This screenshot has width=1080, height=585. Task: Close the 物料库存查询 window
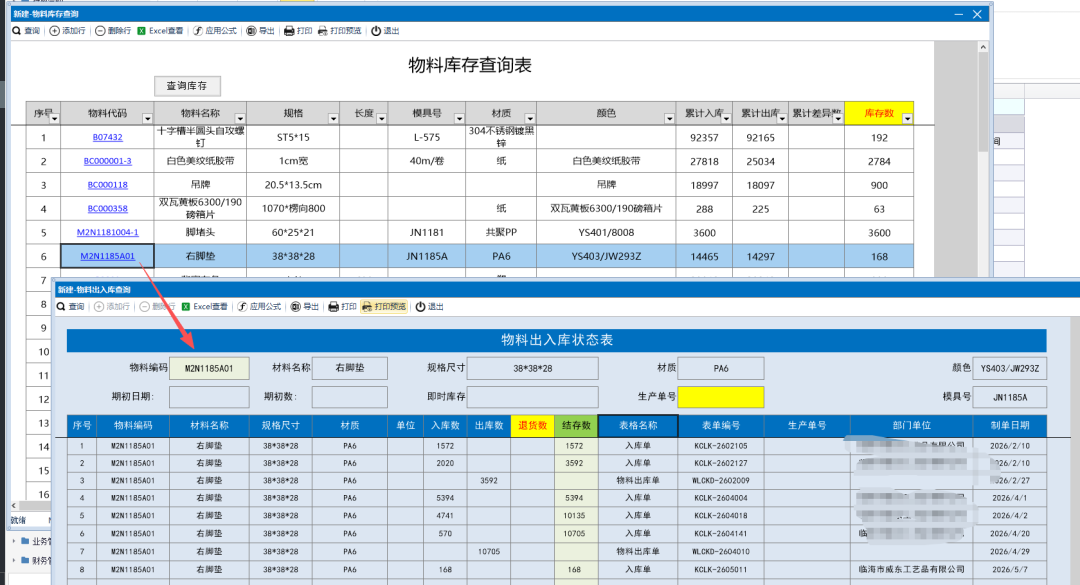[x=977, y=14]
